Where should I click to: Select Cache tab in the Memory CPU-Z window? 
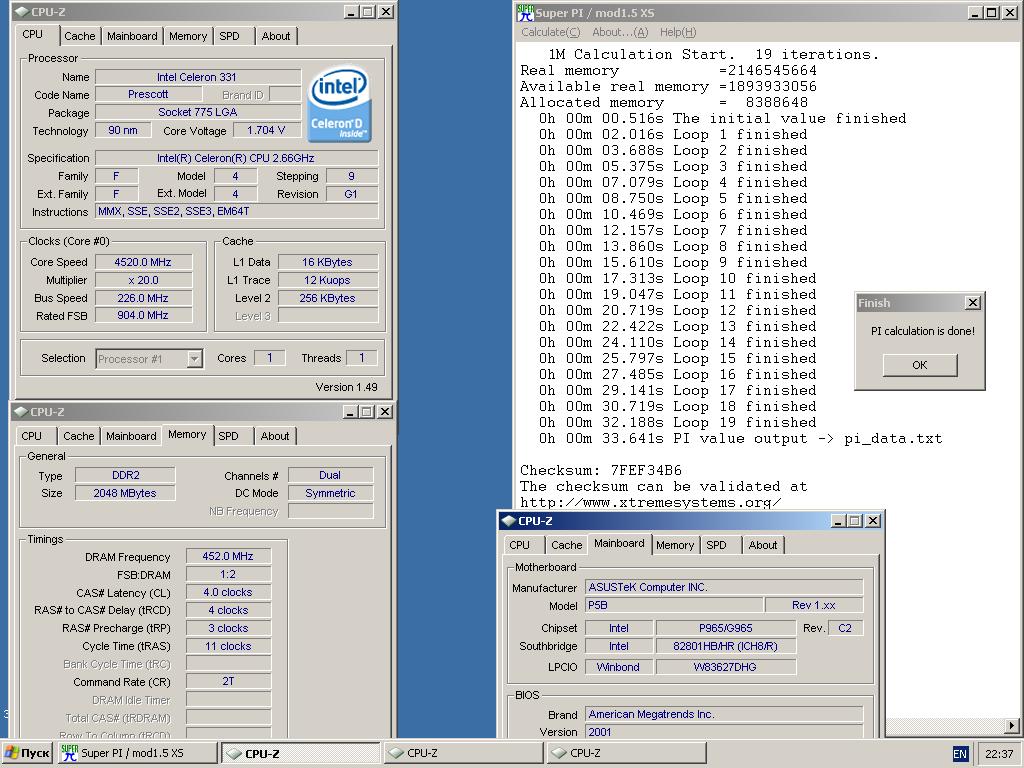pos(78,436)
